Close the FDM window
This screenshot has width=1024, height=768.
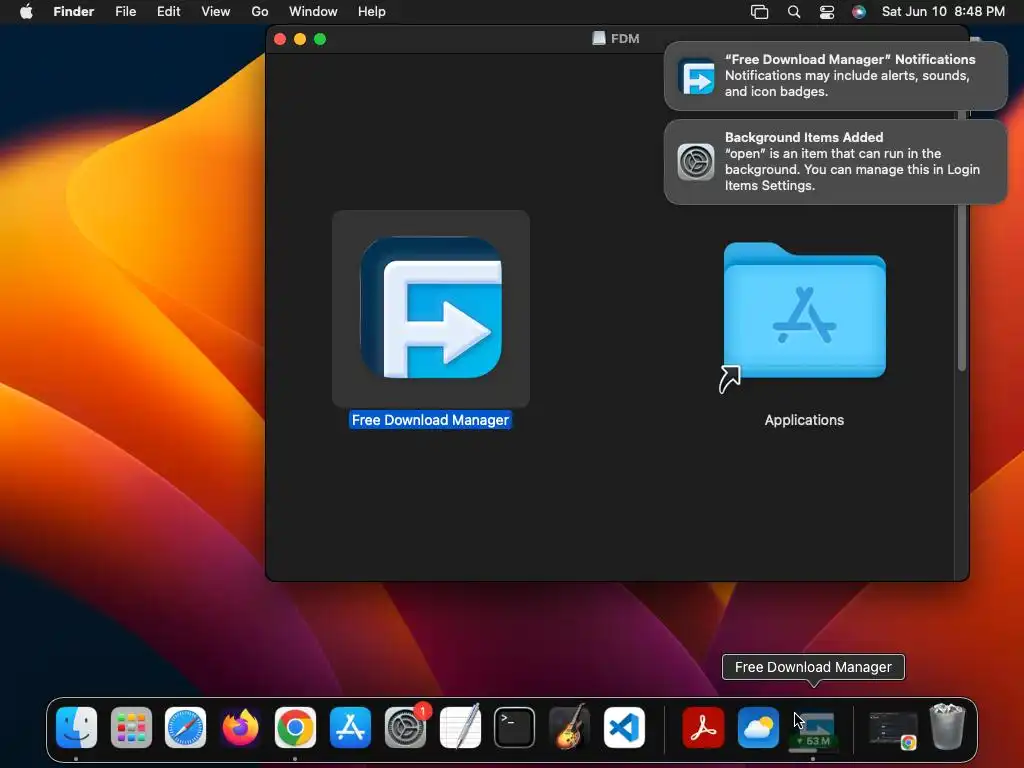click(280, 39)
